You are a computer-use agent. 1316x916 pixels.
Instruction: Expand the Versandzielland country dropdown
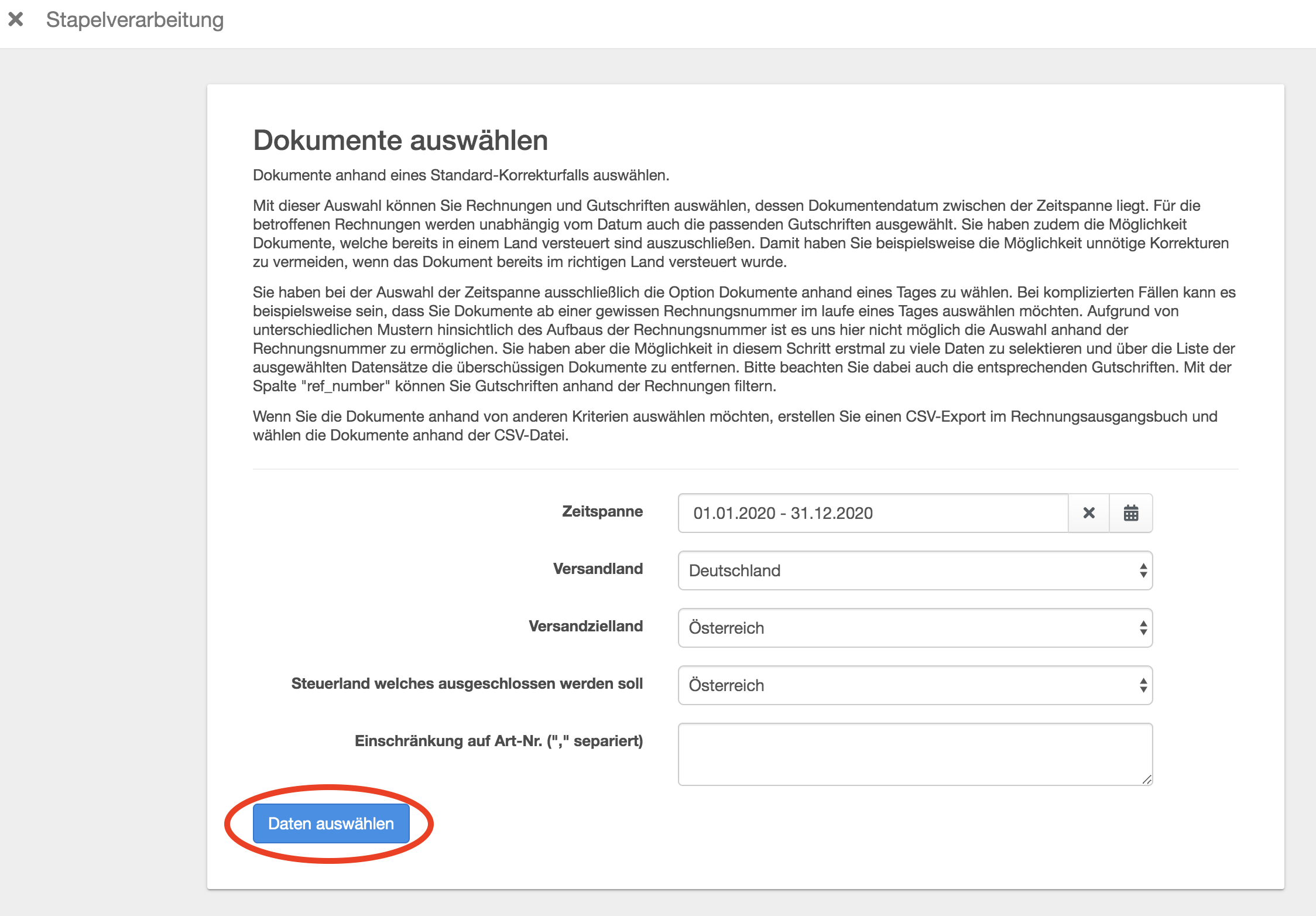tap(915, 628)
